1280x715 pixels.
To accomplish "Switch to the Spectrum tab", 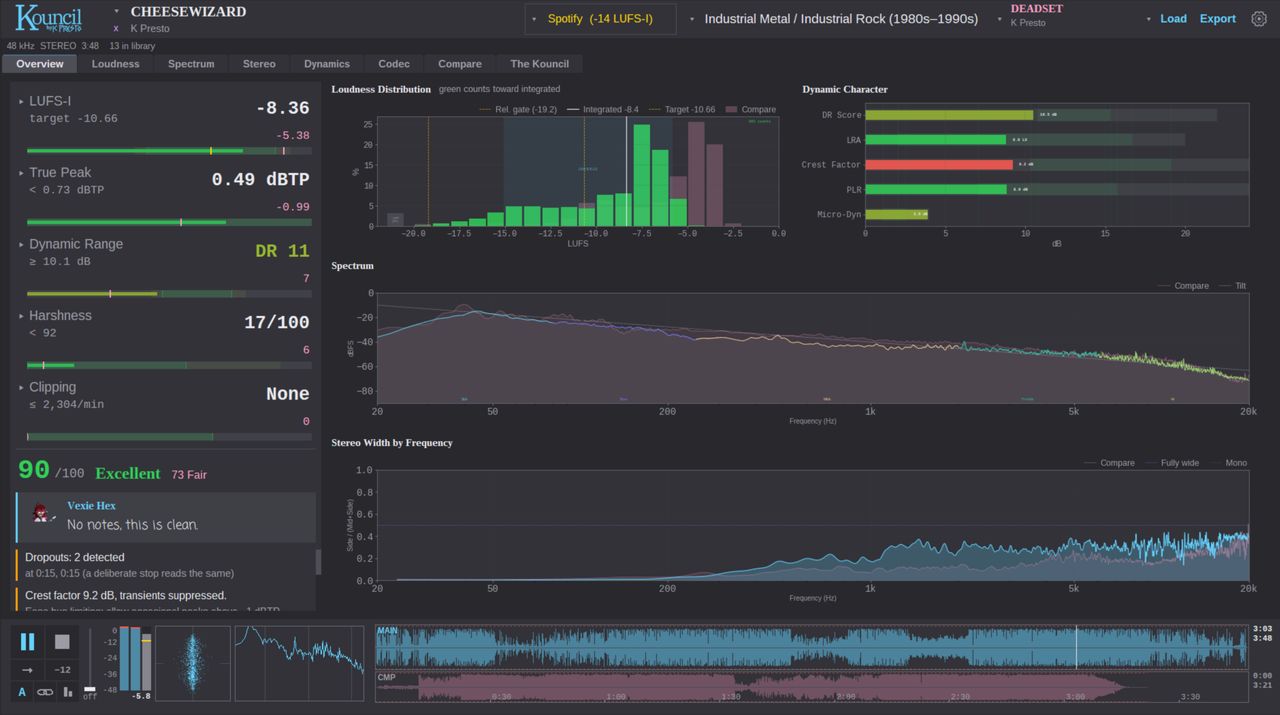I will coord(191,64).
